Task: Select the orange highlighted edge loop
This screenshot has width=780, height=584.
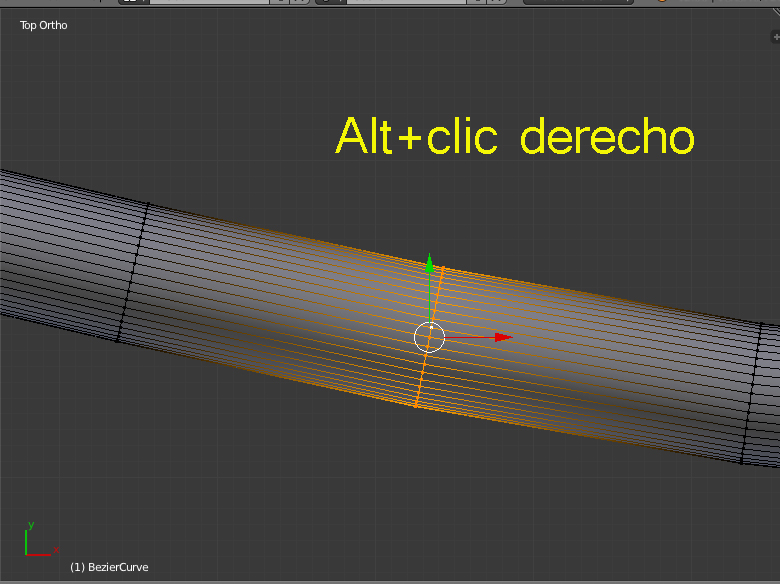Action: pyautogui.click(x=429, y=338)
